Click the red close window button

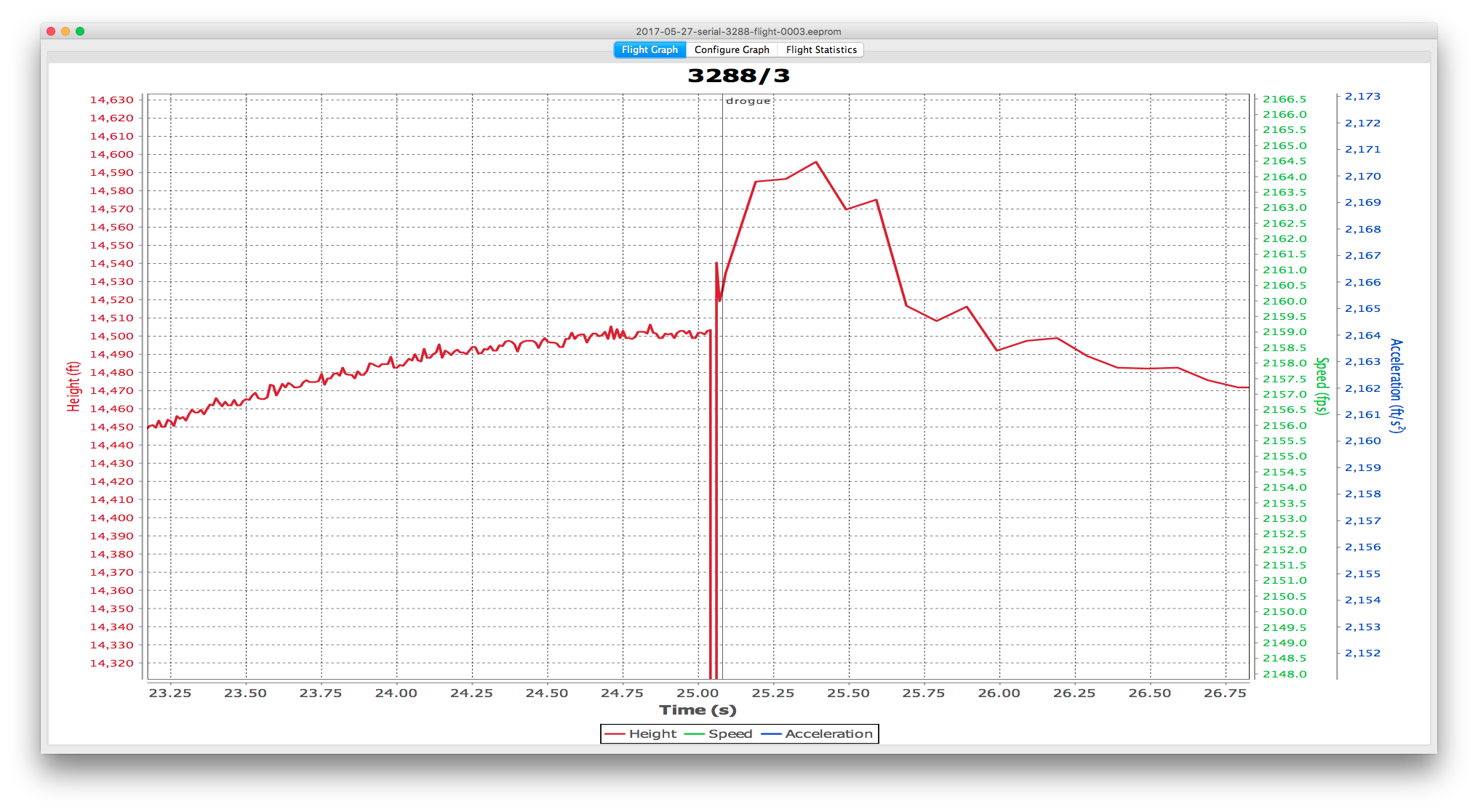51,31
